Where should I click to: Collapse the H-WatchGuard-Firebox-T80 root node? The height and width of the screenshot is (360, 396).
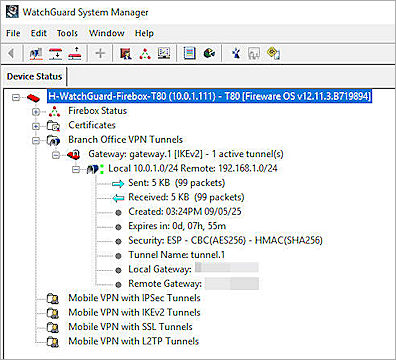[x=16, y=98]
